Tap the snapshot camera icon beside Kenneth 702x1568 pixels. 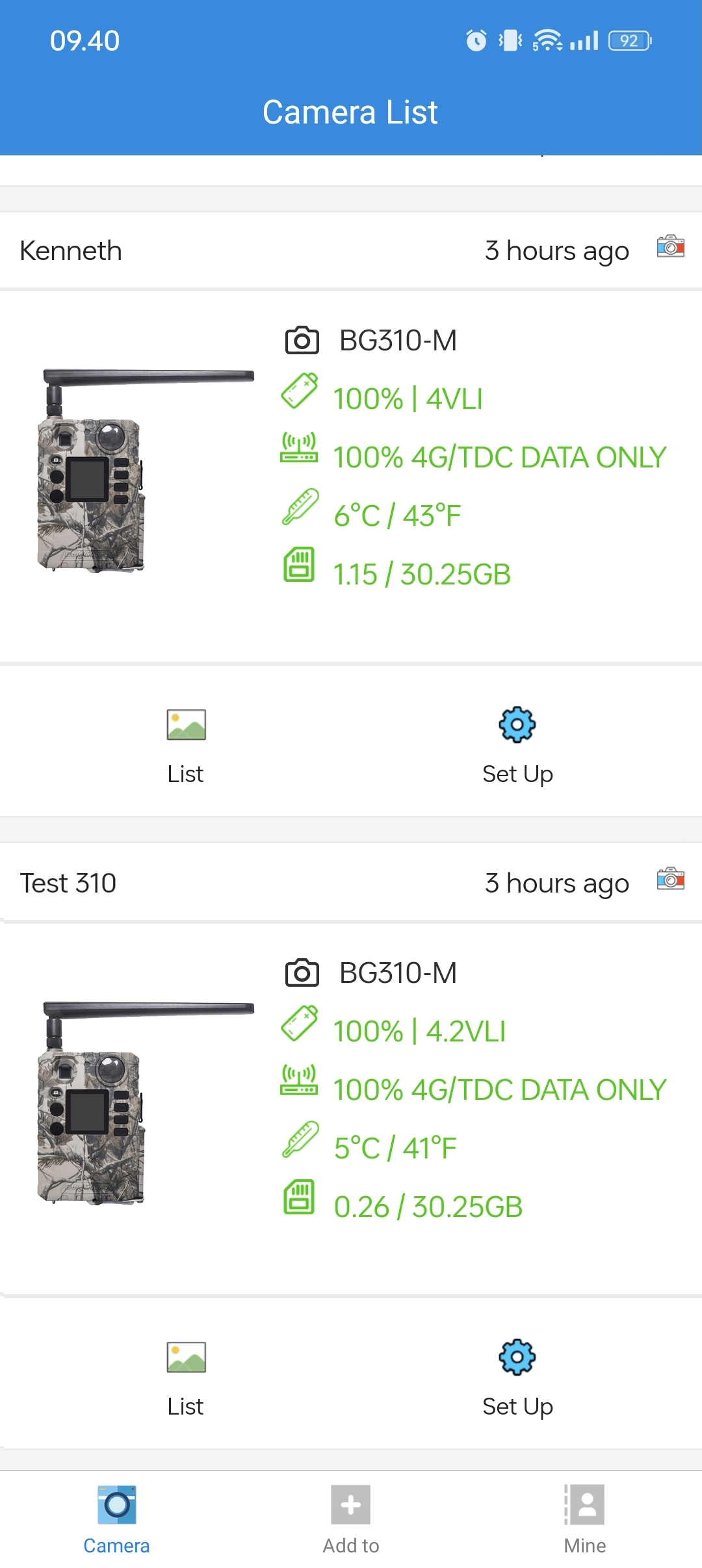(670, 247)
